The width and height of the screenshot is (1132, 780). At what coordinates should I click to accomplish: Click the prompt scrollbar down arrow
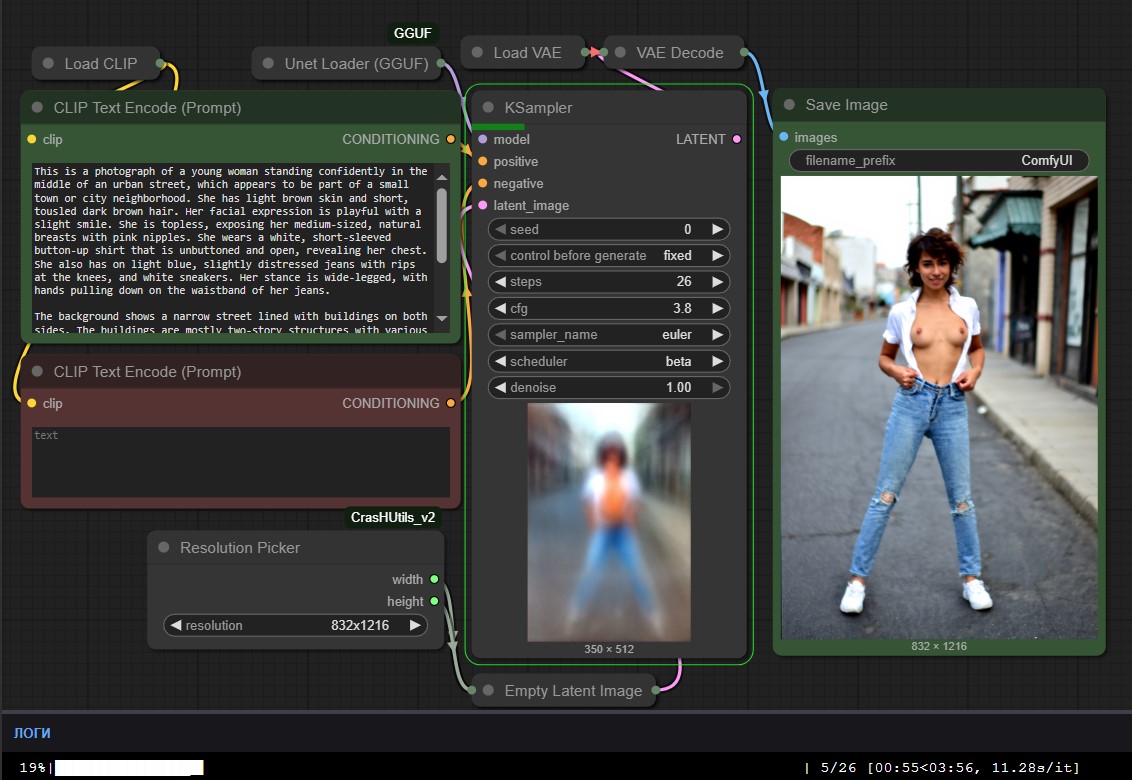[x=442, y=318]
